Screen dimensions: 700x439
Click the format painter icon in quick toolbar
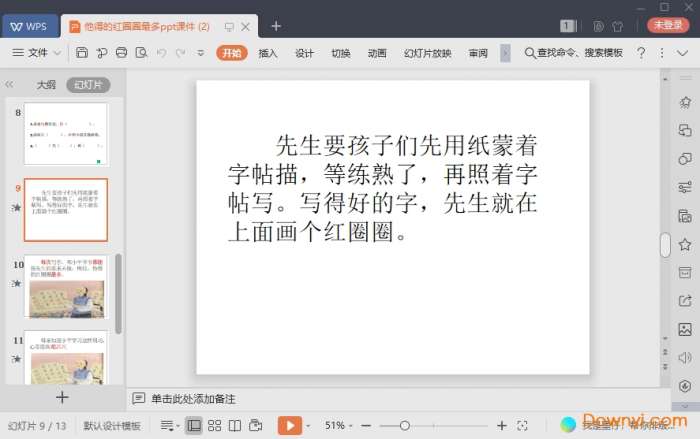(x=101, y=53)
